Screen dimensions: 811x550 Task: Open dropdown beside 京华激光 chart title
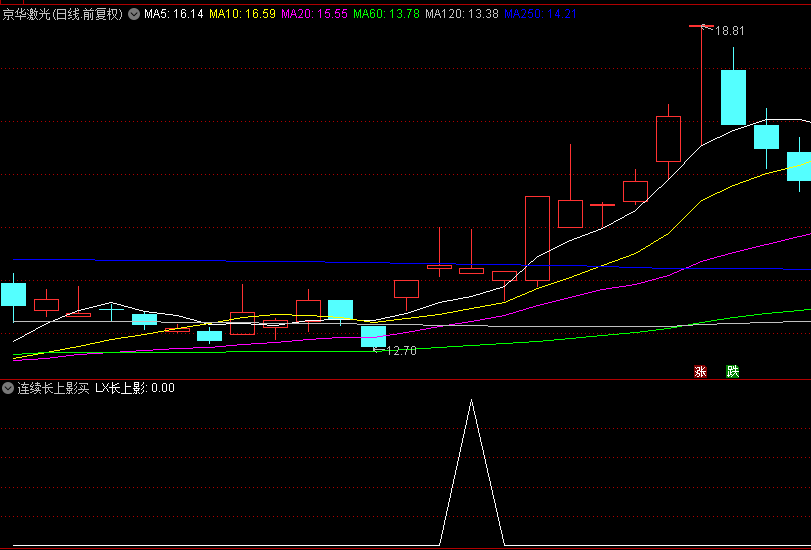point(134,15)
